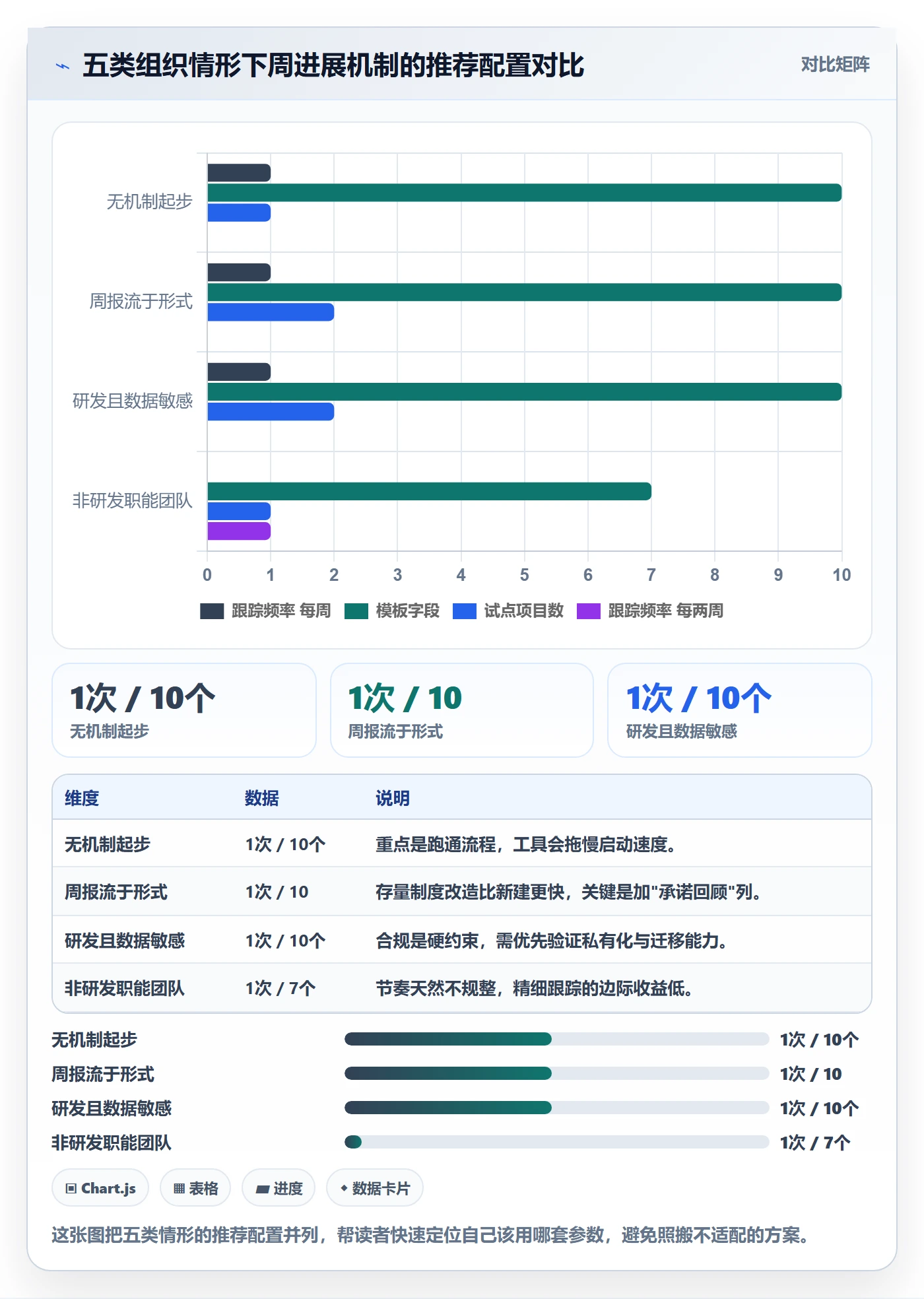Click the footer caption starting 这张图把五类情形
Viewport: 924px width, 1299px height.
[430, 1235]
